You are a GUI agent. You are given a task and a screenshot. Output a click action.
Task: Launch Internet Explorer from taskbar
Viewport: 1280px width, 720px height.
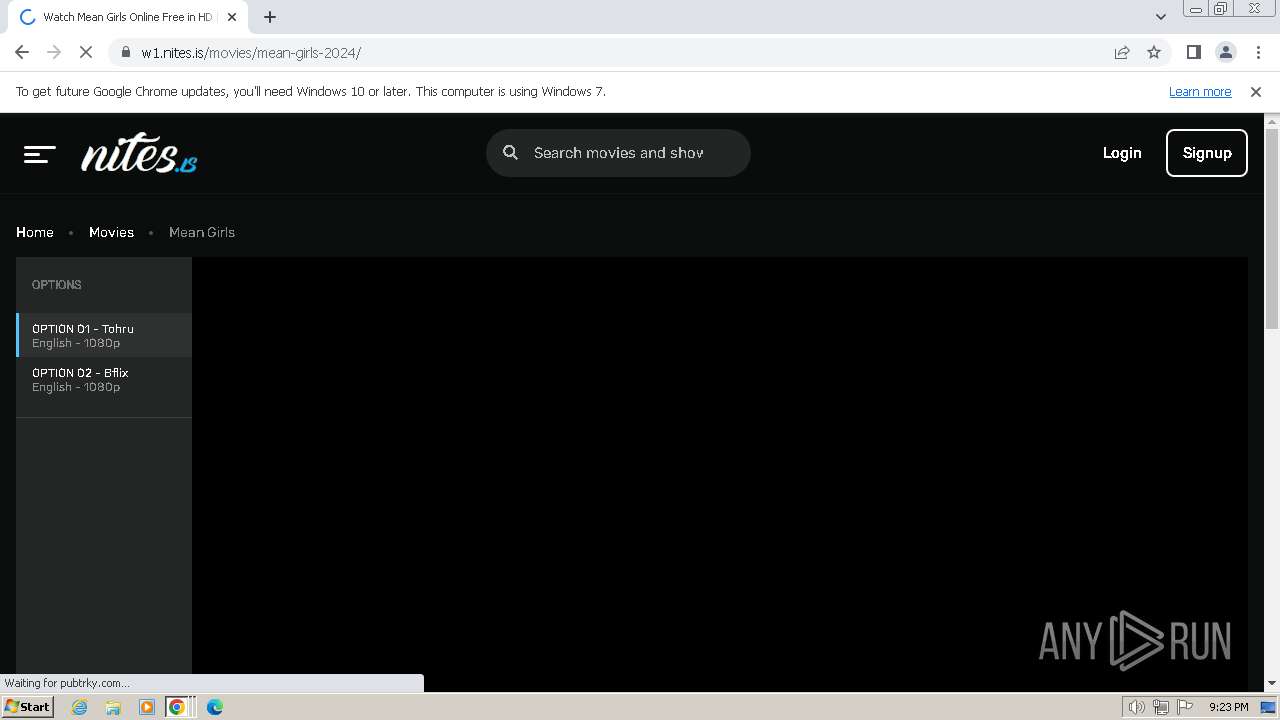tap(80, 707)
